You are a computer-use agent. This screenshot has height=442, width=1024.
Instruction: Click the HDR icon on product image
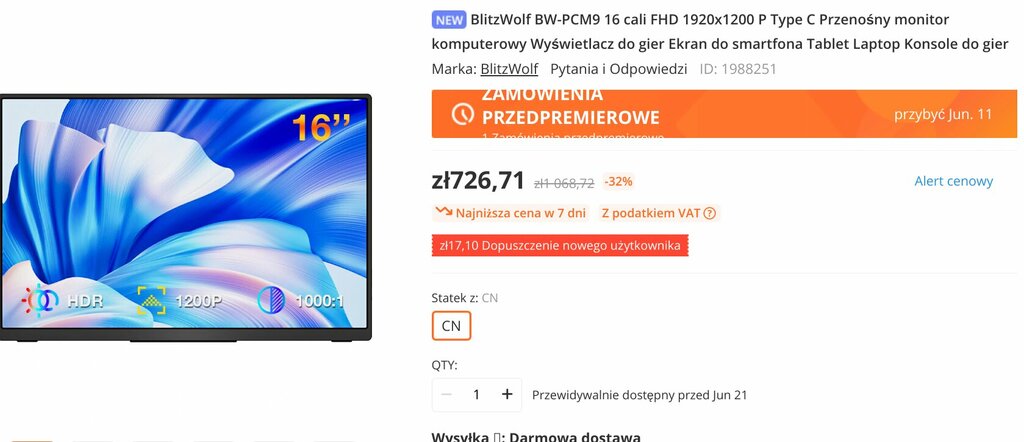(40, 301)
